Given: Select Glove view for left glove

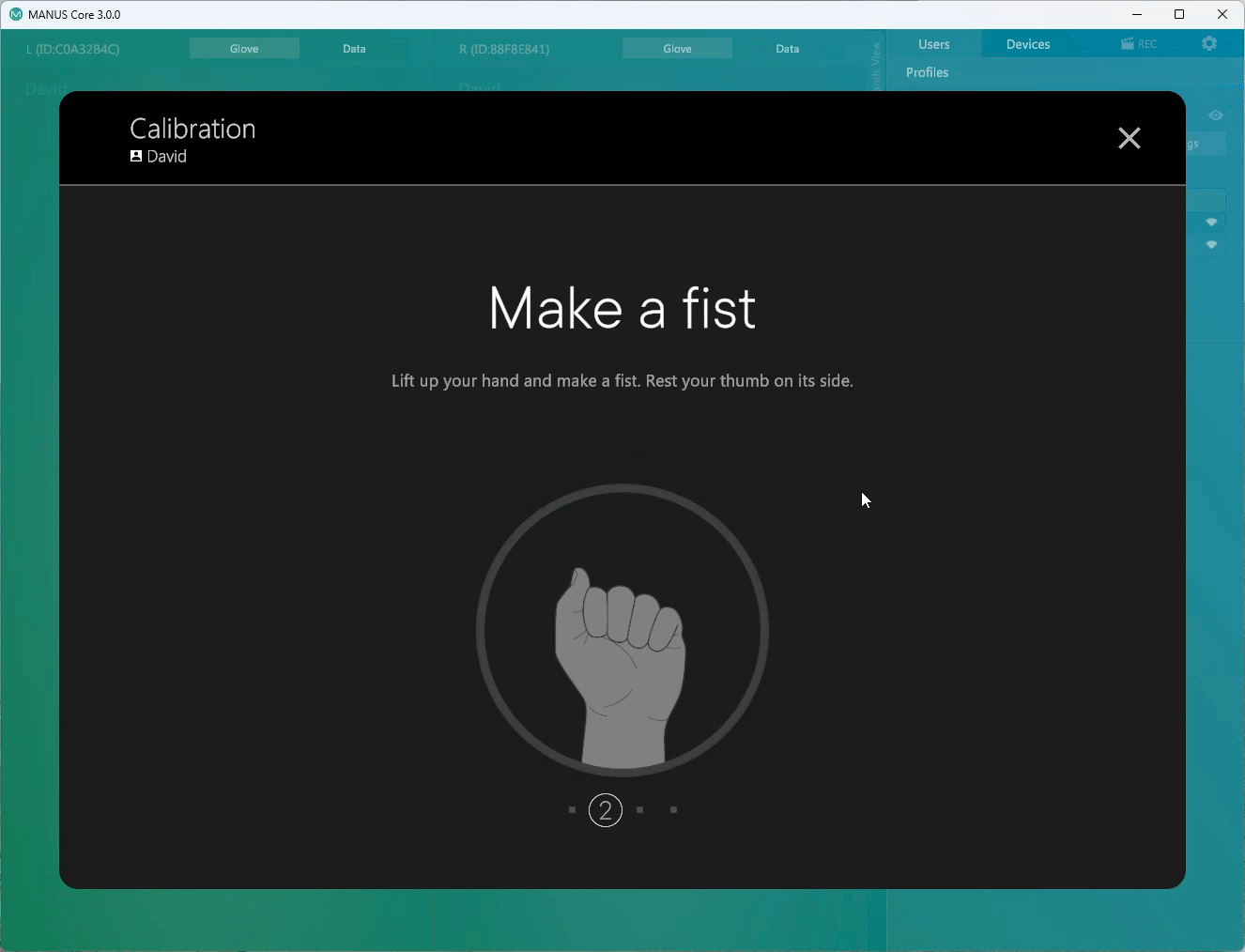Looking at the screenshot, I should point(244,49).
